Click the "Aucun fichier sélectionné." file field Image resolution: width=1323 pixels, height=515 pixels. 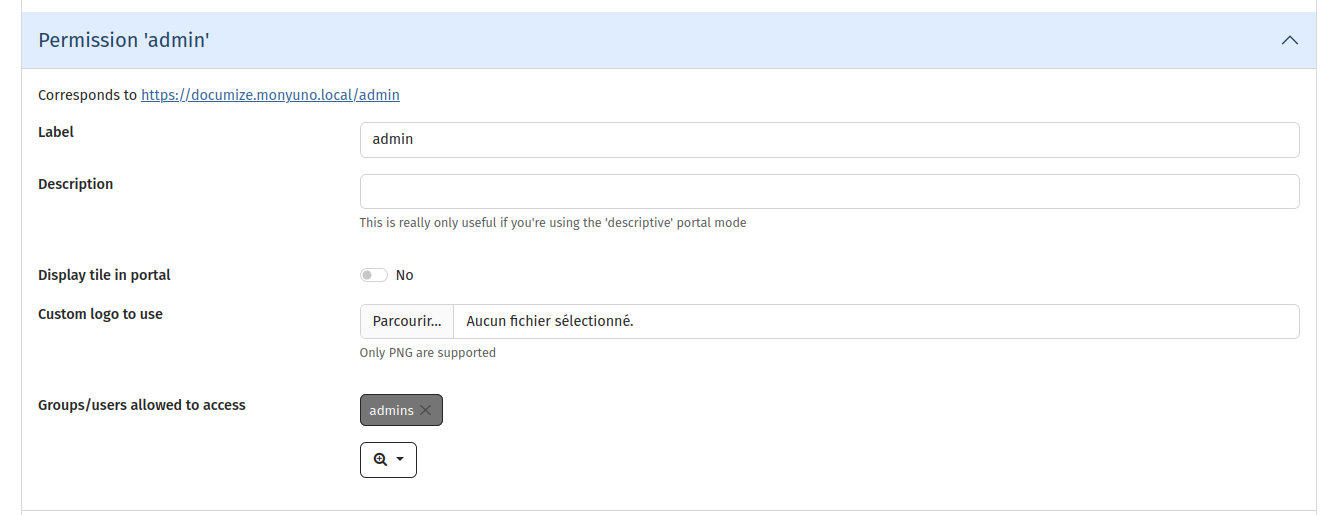click(875, 322)
